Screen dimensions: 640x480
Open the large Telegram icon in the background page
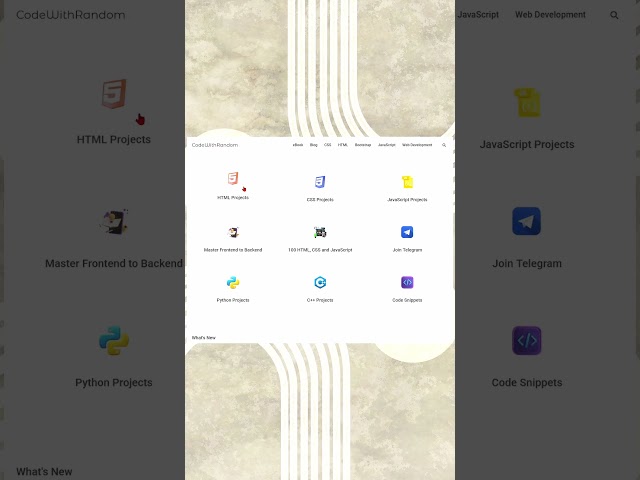coord(527,221)
